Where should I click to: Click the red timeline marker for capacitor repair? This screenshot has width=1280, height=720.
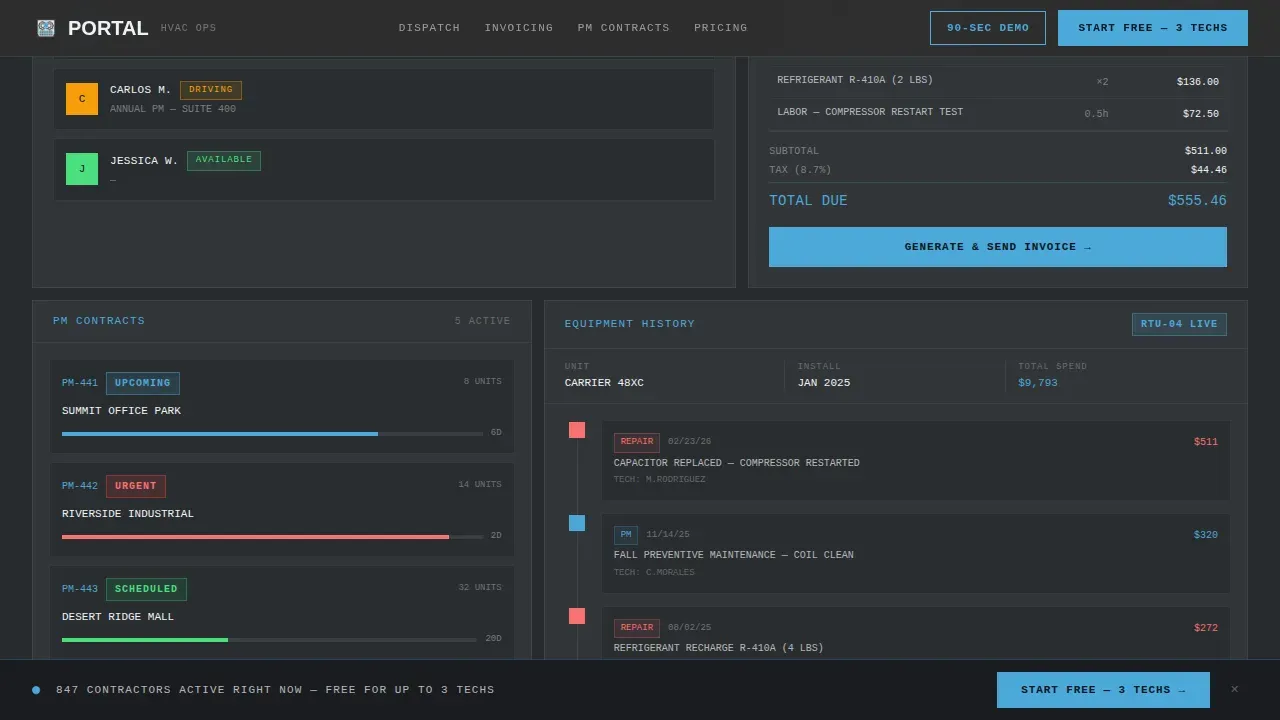coord(577,430)
